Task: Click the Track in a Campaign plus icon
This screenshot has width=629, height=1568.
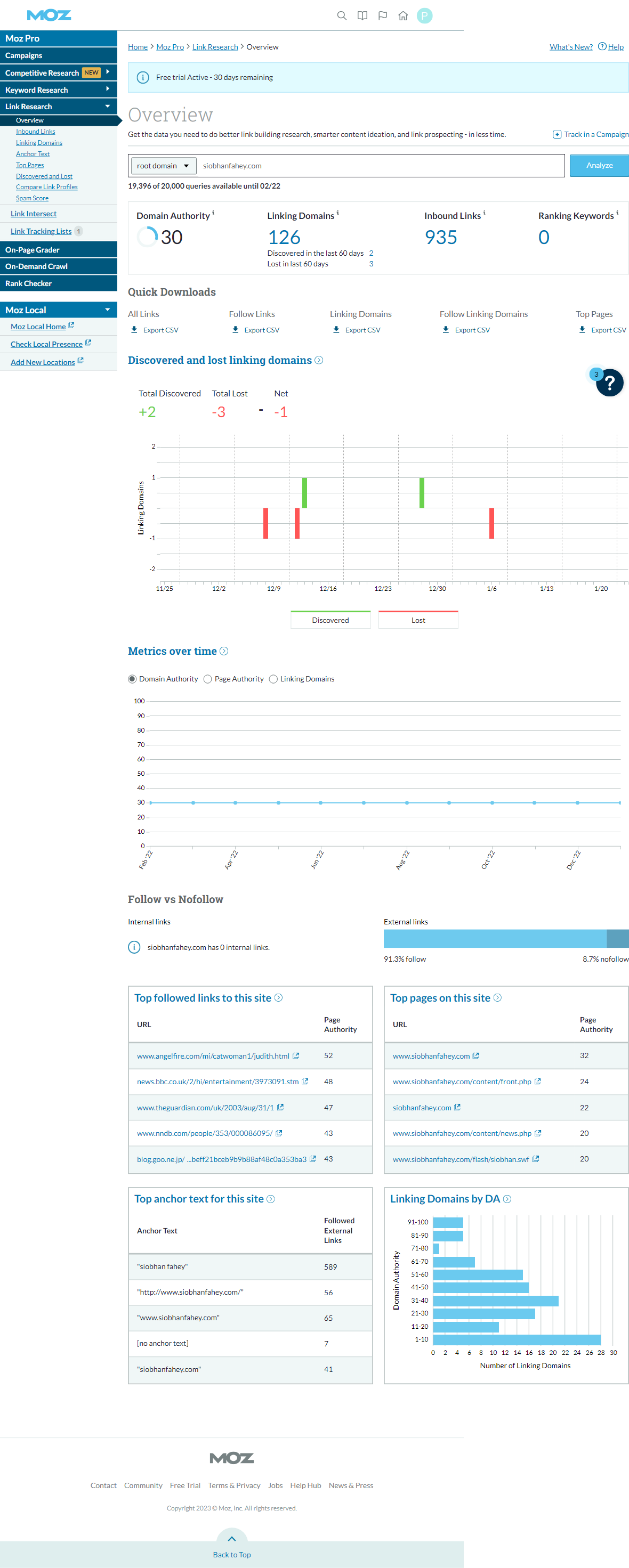Action: [x=557, y=134]
